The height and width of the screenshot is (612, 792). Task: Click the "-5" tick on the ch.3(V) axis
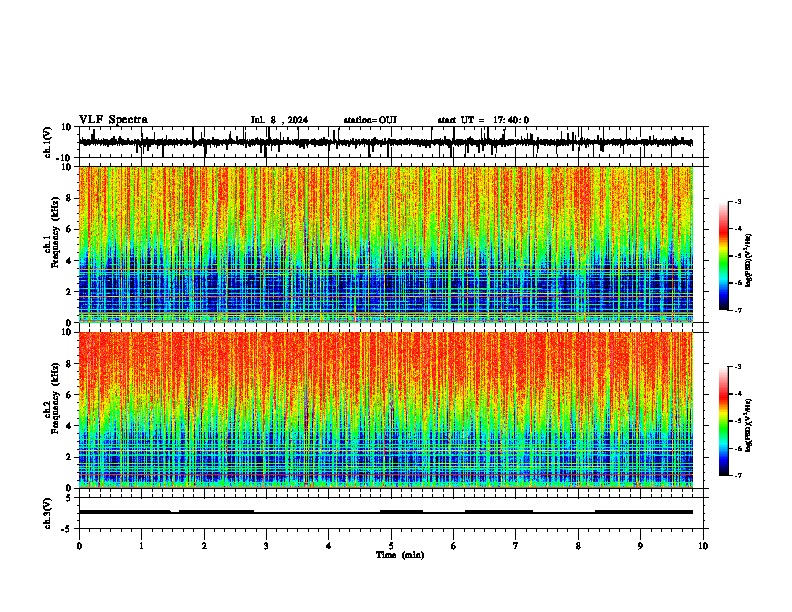[66, 529]
